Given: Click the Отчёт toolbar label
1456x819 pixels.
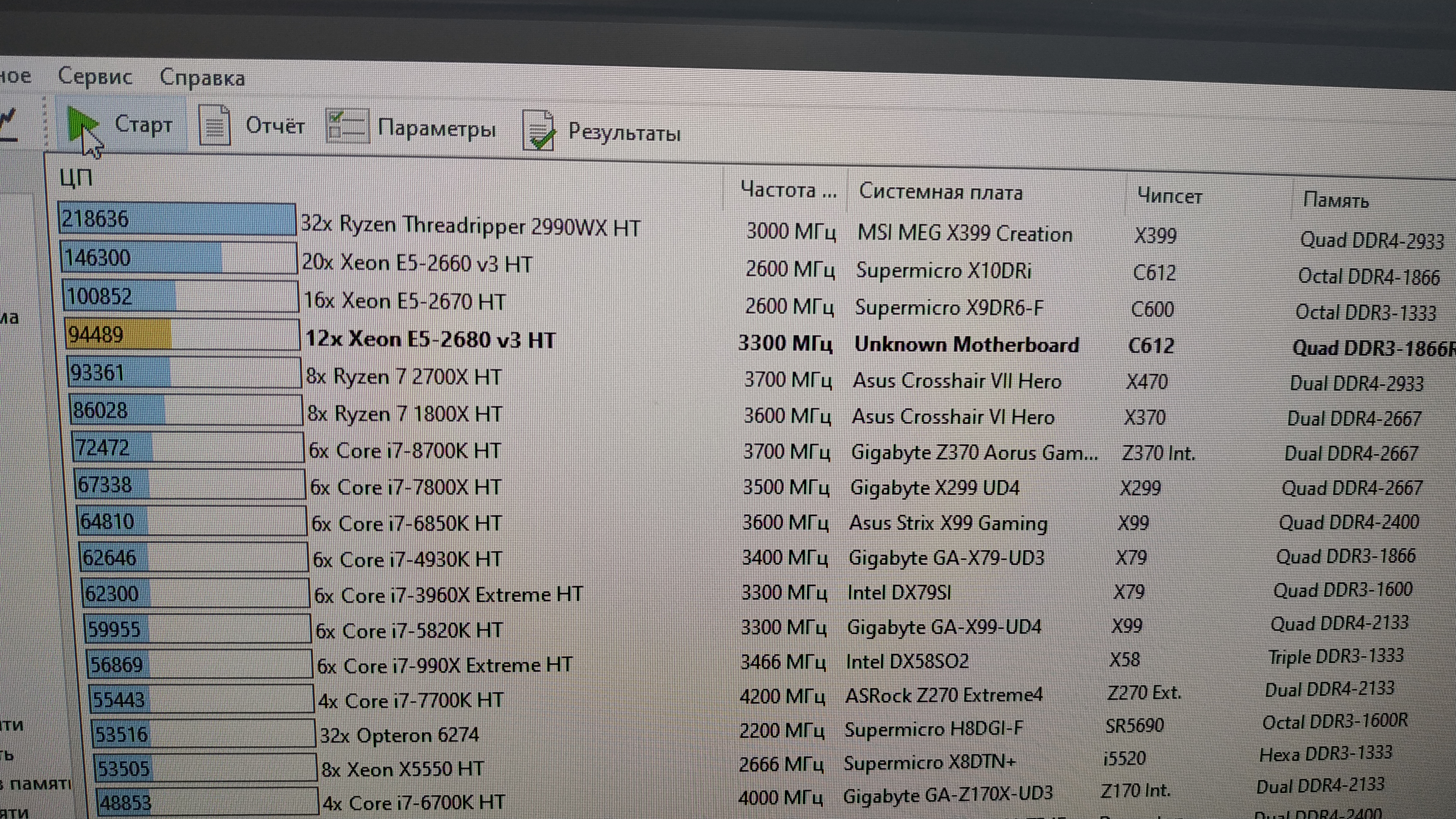Looking at the screenshot, I should coord(275,126).
